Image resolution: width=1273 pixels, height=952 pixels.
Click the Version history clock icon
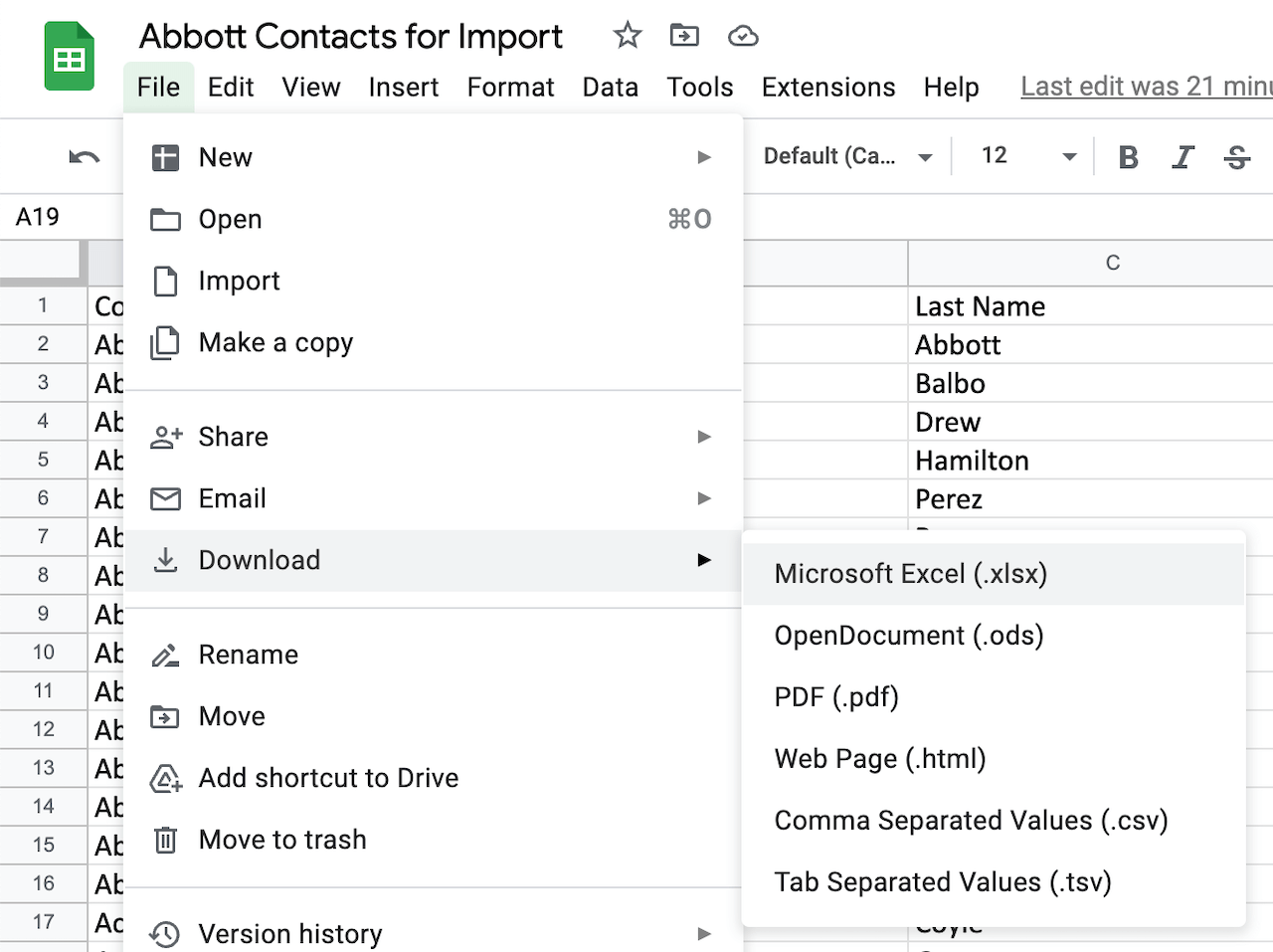[x=166, y=933]
